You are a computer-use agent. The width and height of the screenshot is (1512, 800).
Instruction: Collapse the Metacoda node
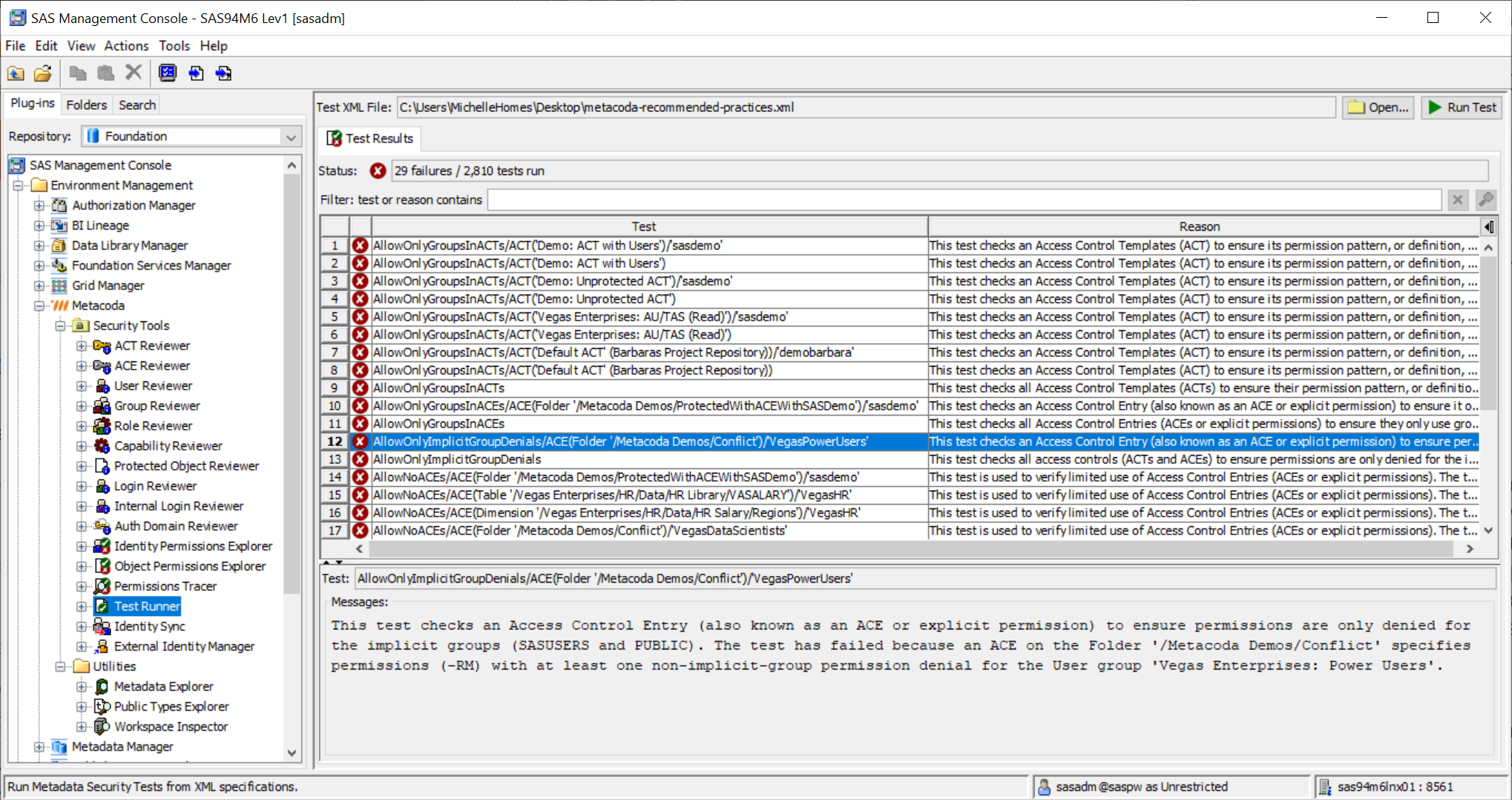[x=39, y=306]
